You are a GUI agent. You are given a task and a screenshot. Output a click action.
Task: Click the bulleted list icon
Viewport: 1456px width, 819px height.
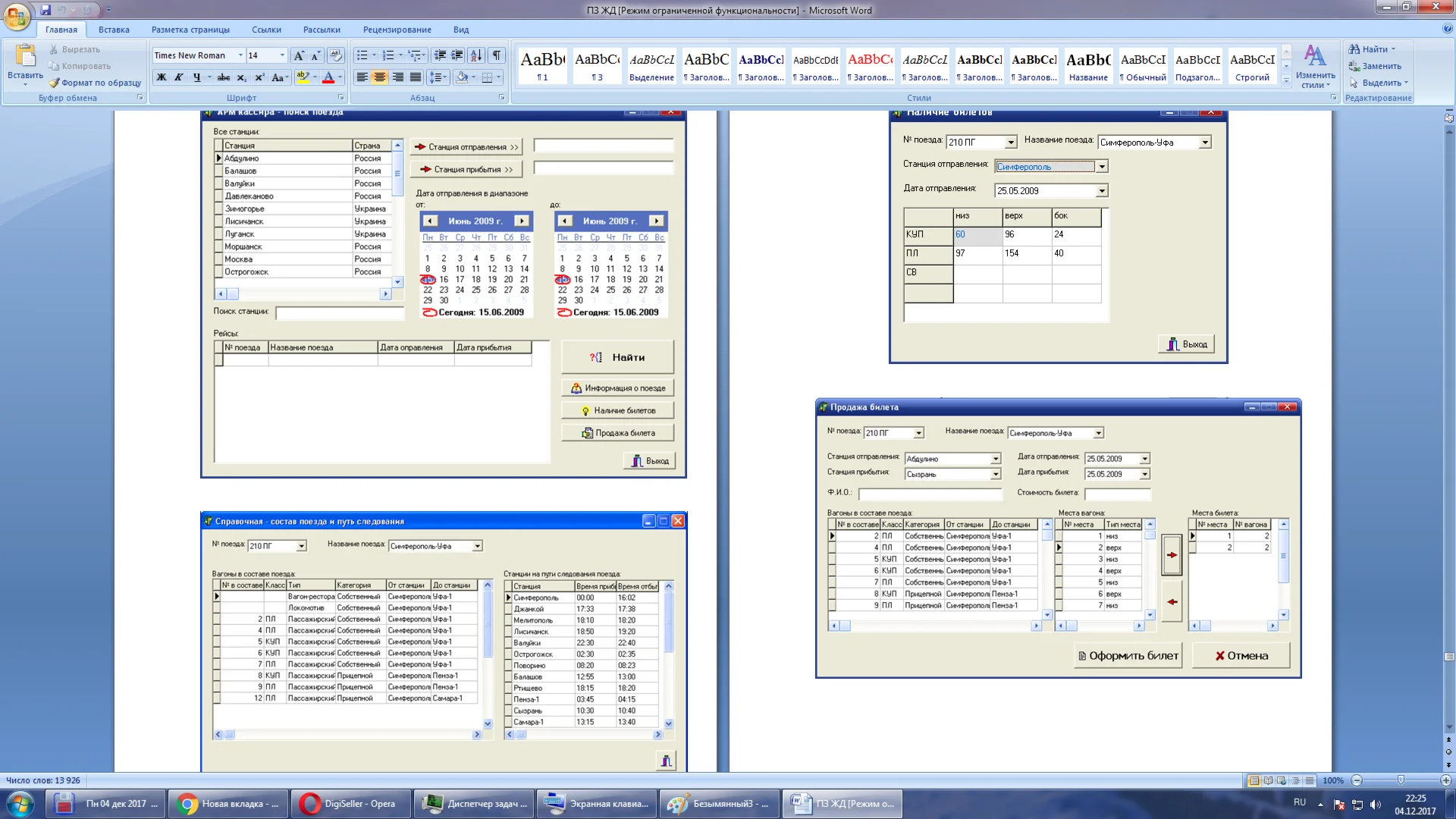pos(362,55)
